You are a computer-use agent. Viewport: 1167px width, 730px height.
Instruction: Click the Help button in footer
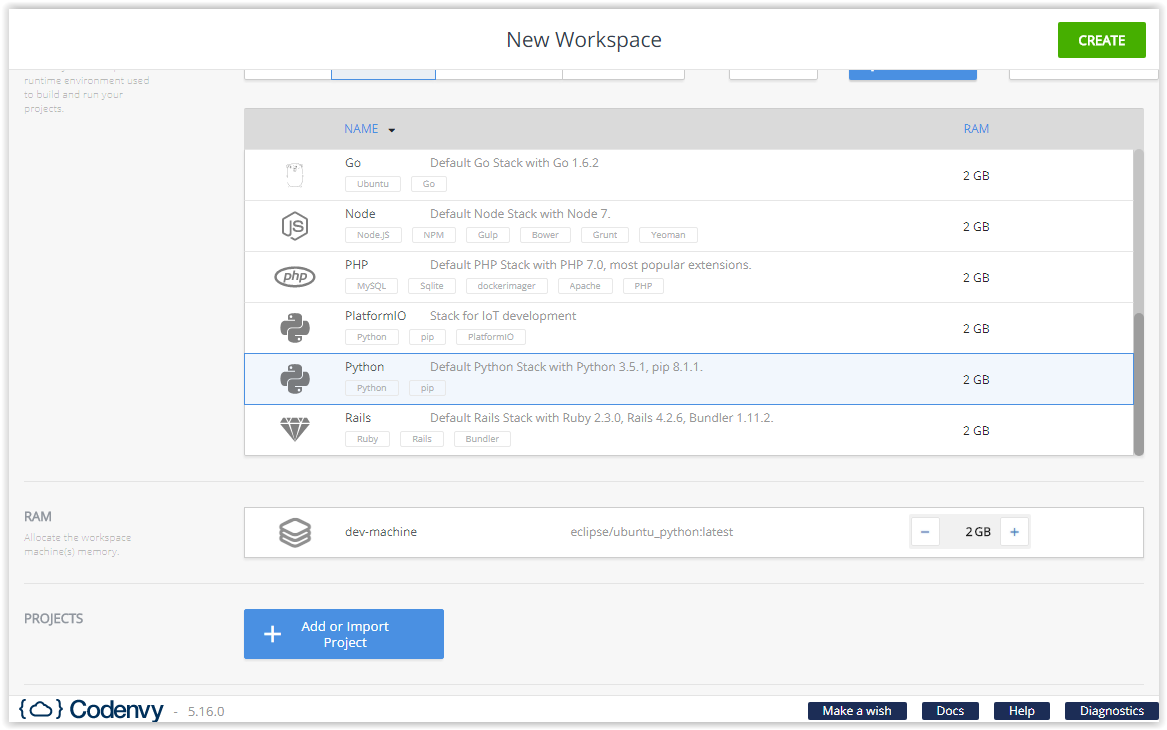pos(1022,711)
